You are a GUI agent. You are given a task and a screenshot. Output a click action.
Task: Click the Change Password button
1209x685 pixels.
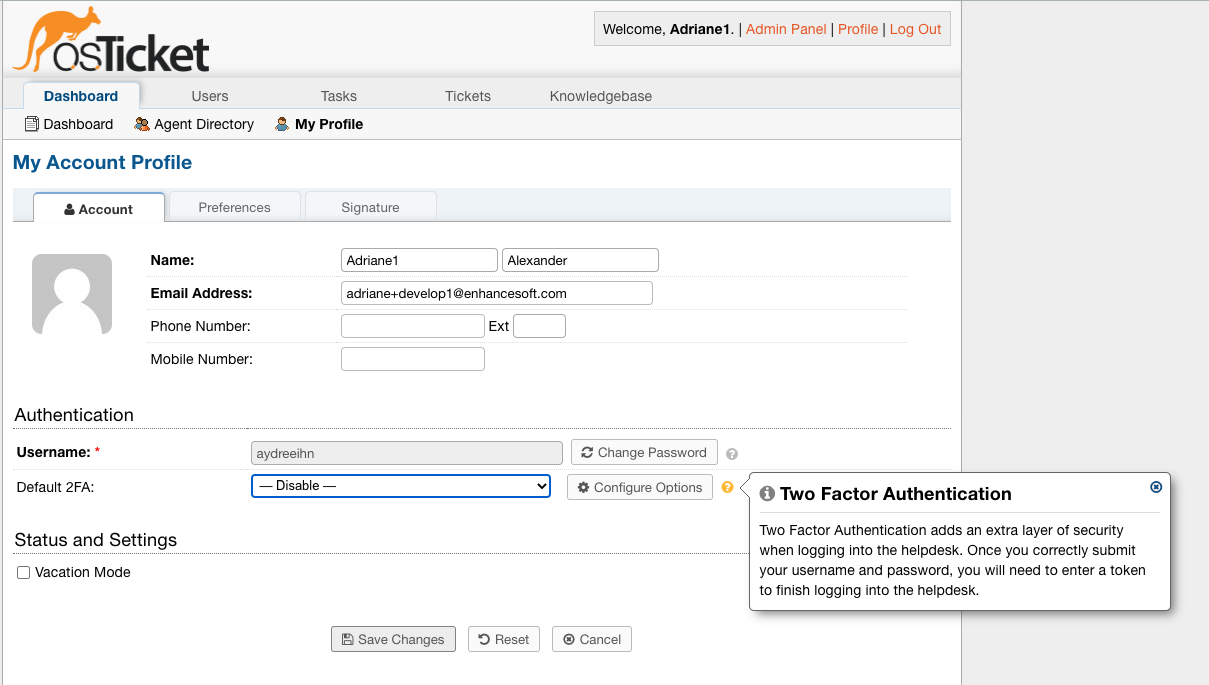(644, 452)
